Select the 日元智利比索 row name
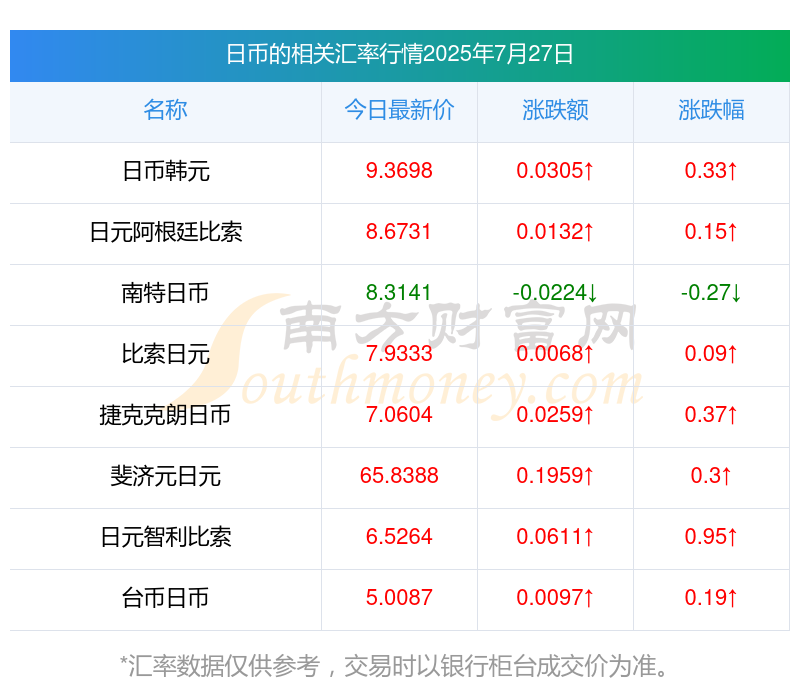The image size is (800, 698). coord(166,537)
